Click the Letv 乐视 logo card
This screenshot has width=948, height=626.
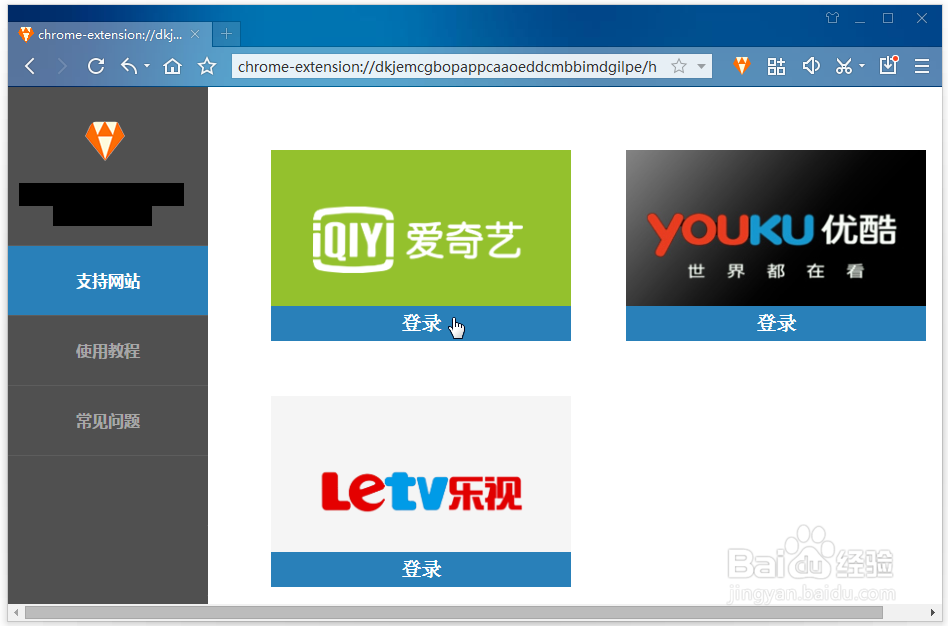tap(421, 474)
